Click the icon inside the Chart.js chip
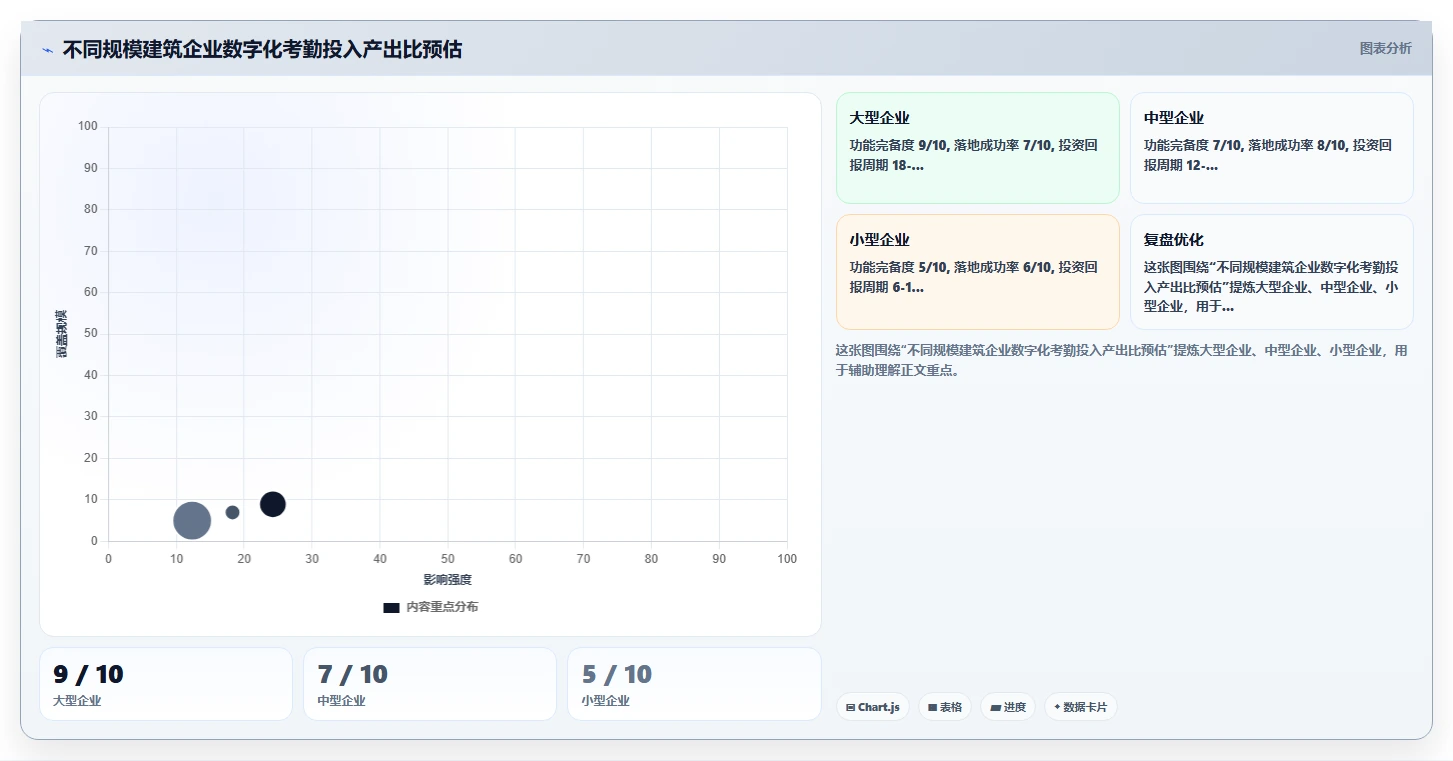 coord(850,707)
